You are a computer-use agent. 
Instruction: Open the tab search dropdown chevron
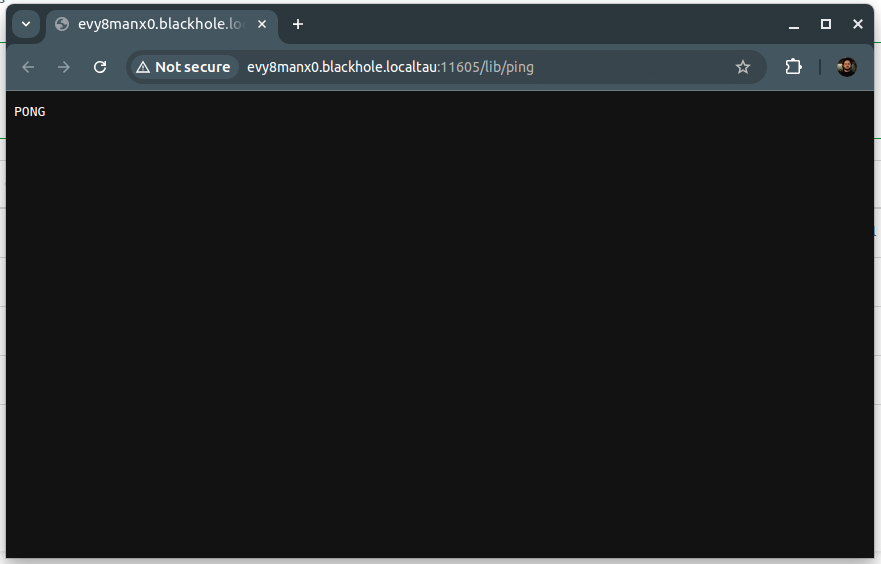26,24
